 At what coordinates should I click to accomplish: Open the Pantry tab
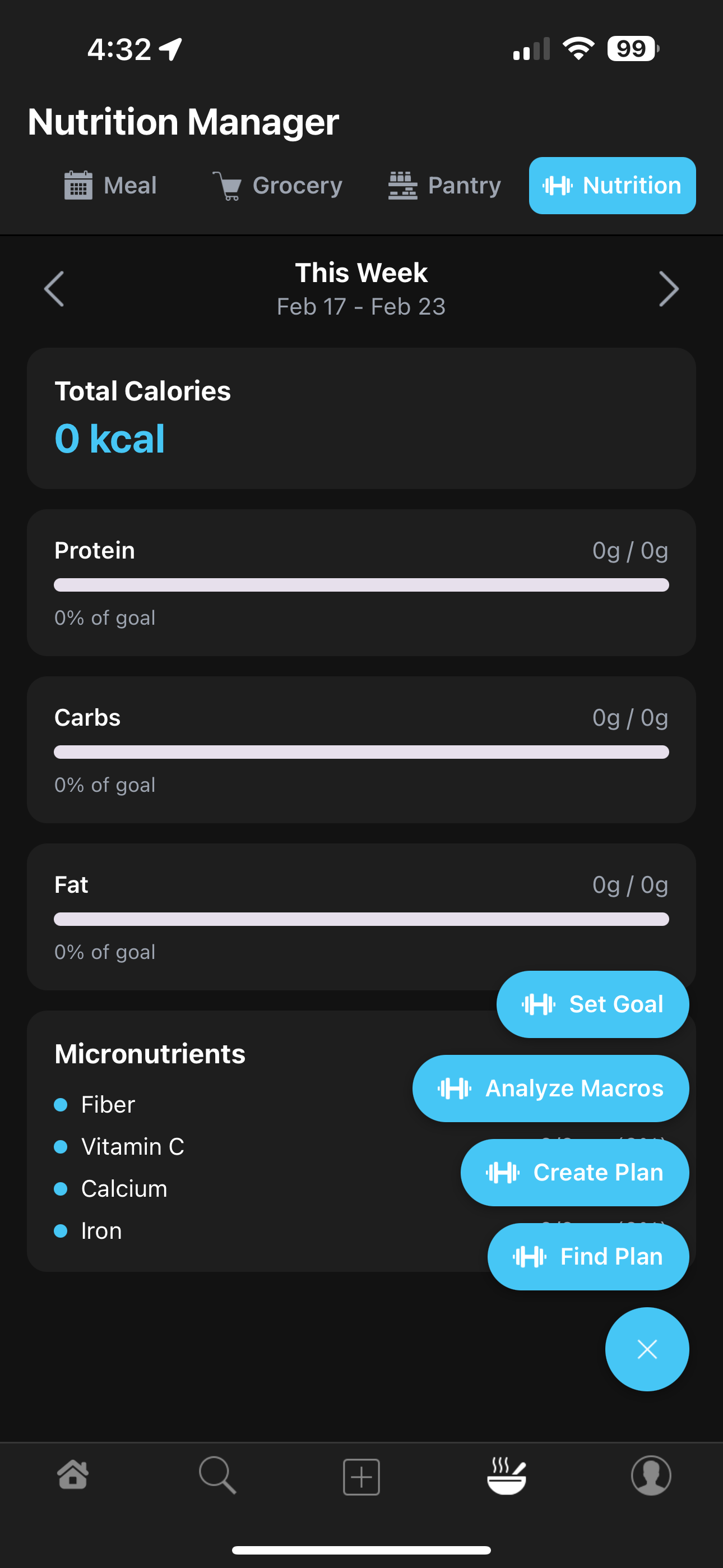[x=445, y=186]
